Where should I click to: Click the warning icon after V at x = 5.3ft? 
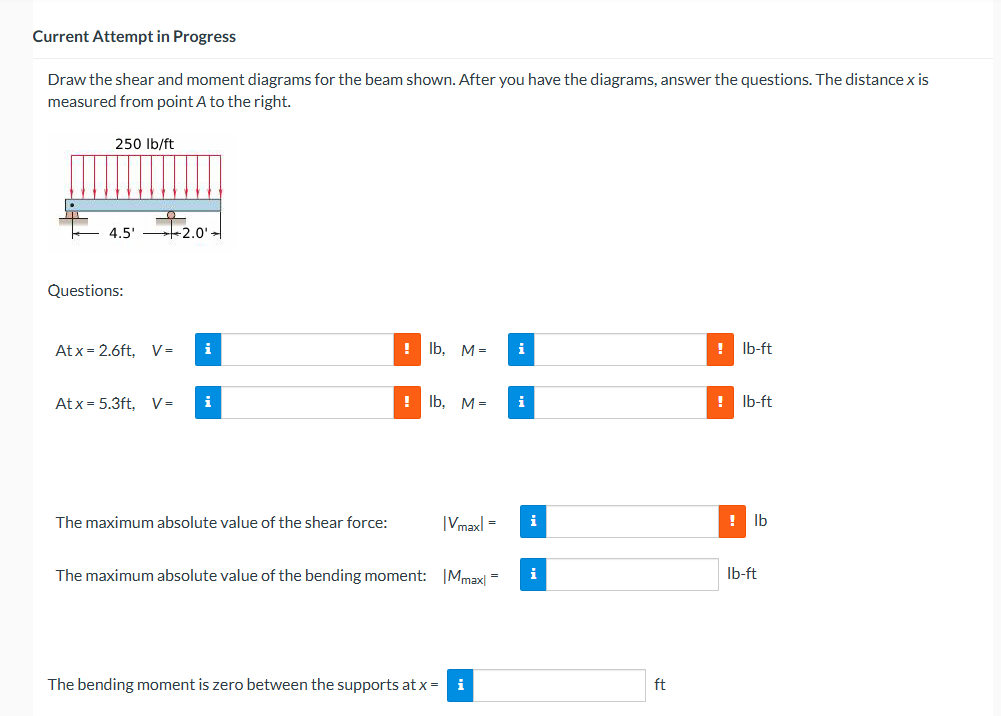coord(406,402)
